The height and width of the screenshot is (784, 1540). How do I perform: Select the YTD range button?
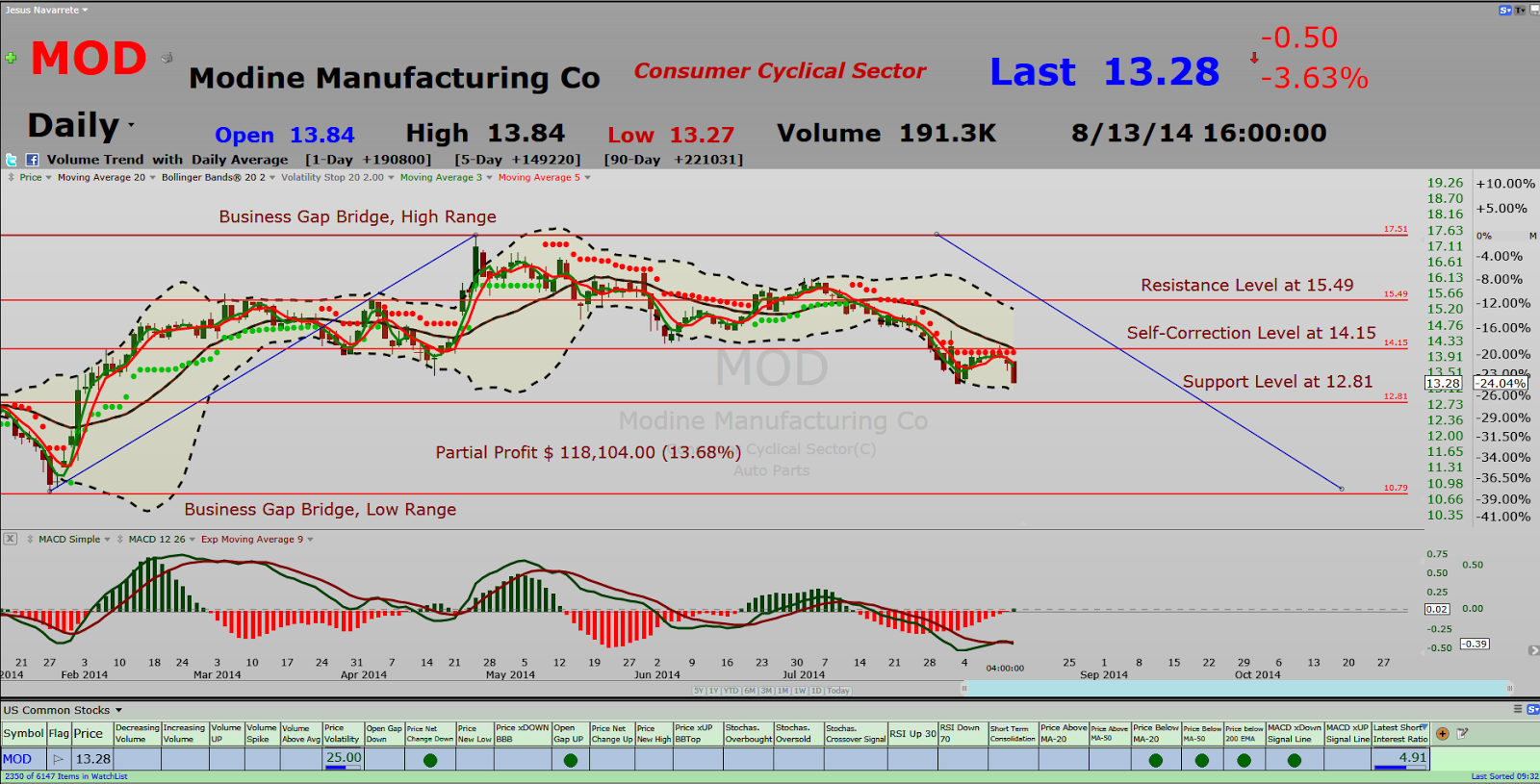[x=732, y=691]
